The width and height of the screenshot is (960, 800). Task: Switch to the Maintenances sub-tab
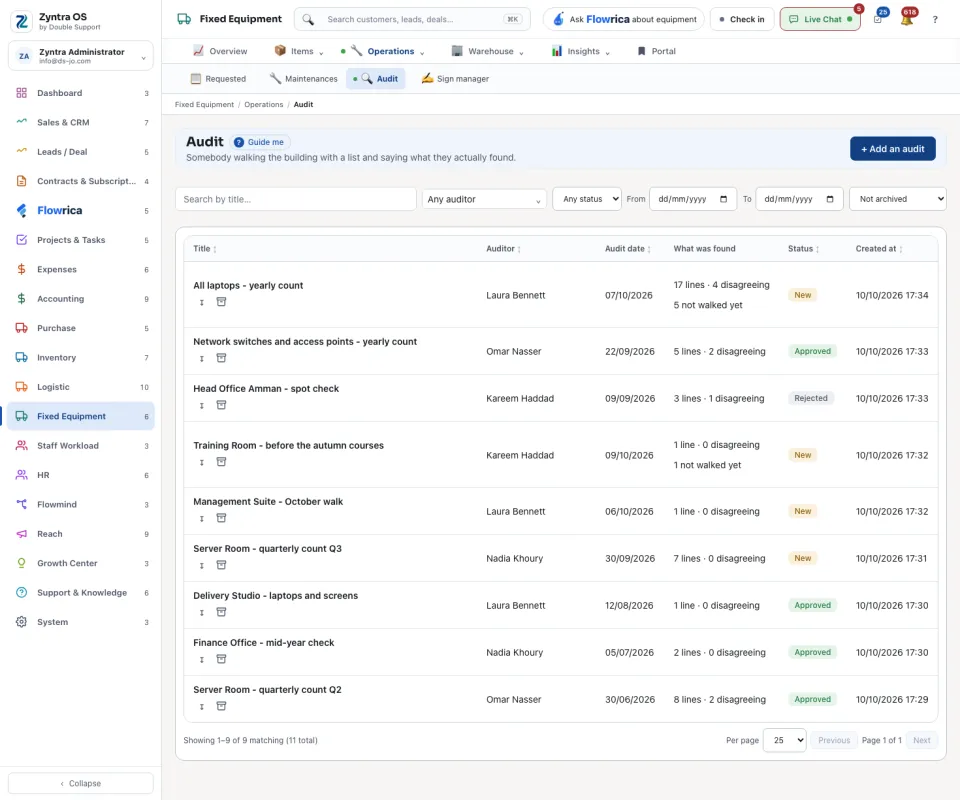(304, 79)
